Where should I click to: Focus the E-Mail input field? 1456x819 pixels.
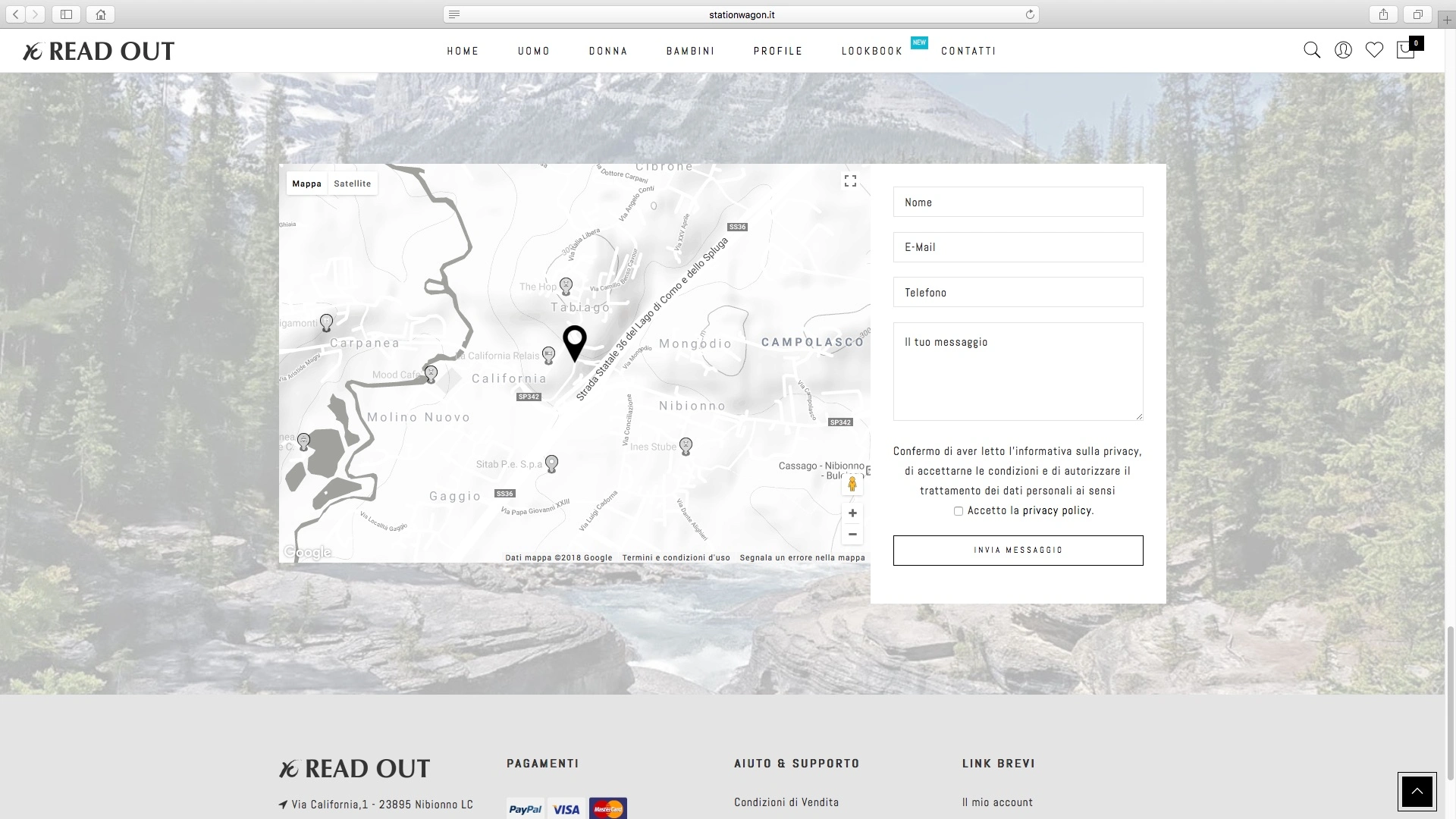[1018, 247]
